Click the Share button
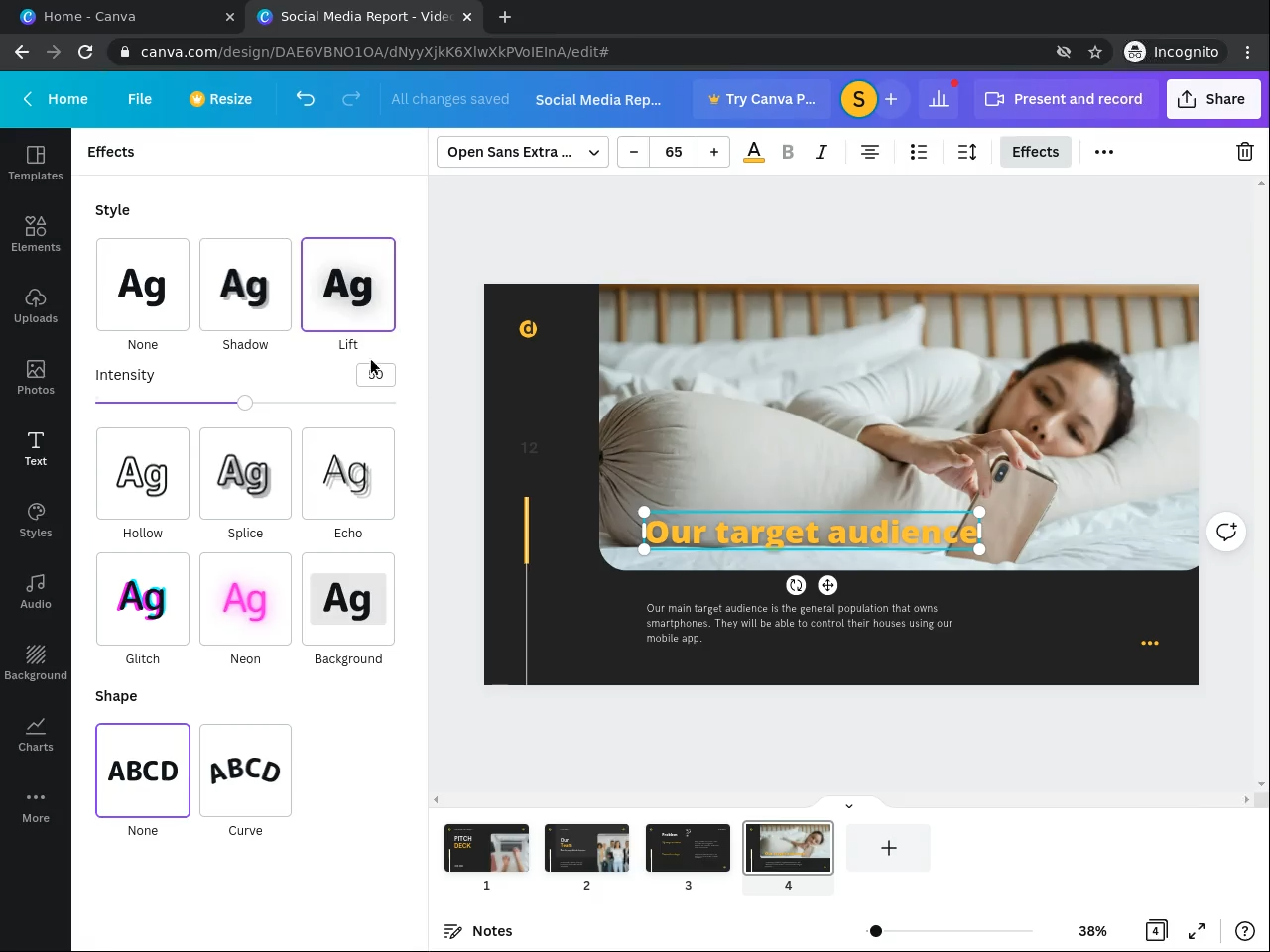 (x=1212, y=99)
